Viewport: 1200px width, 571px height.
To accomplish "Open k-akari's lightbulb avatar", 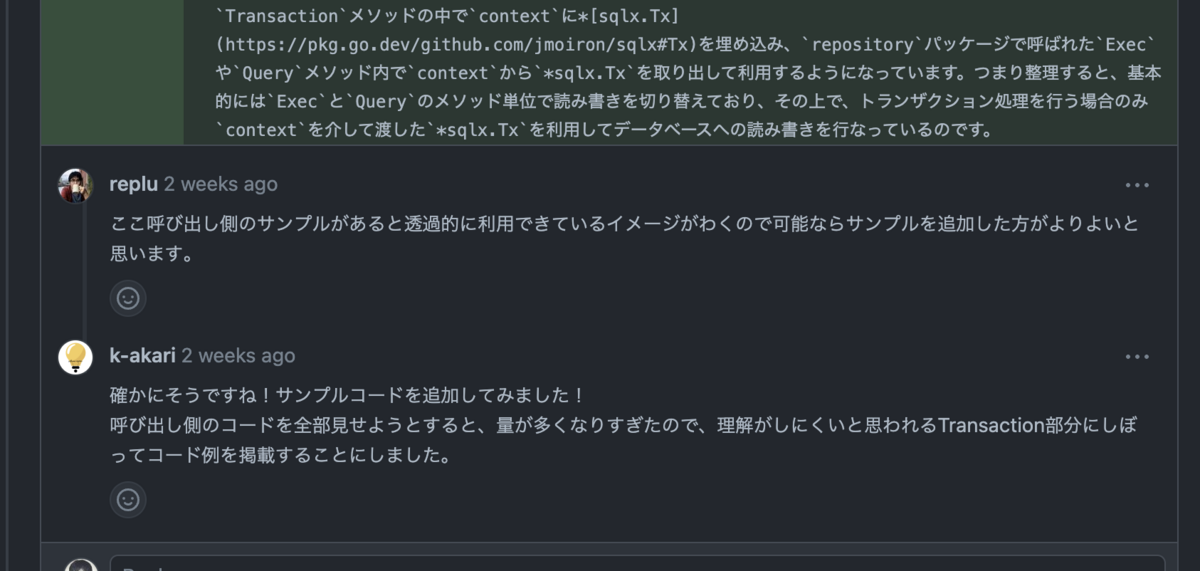I will pos(76,357).
